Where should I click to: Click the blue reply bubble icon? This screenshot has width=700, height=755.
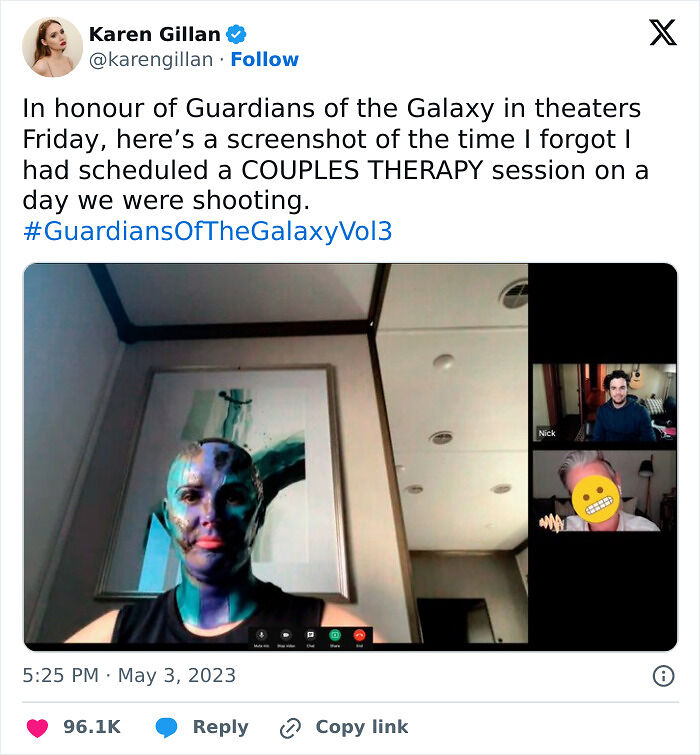tap(167, 727)
